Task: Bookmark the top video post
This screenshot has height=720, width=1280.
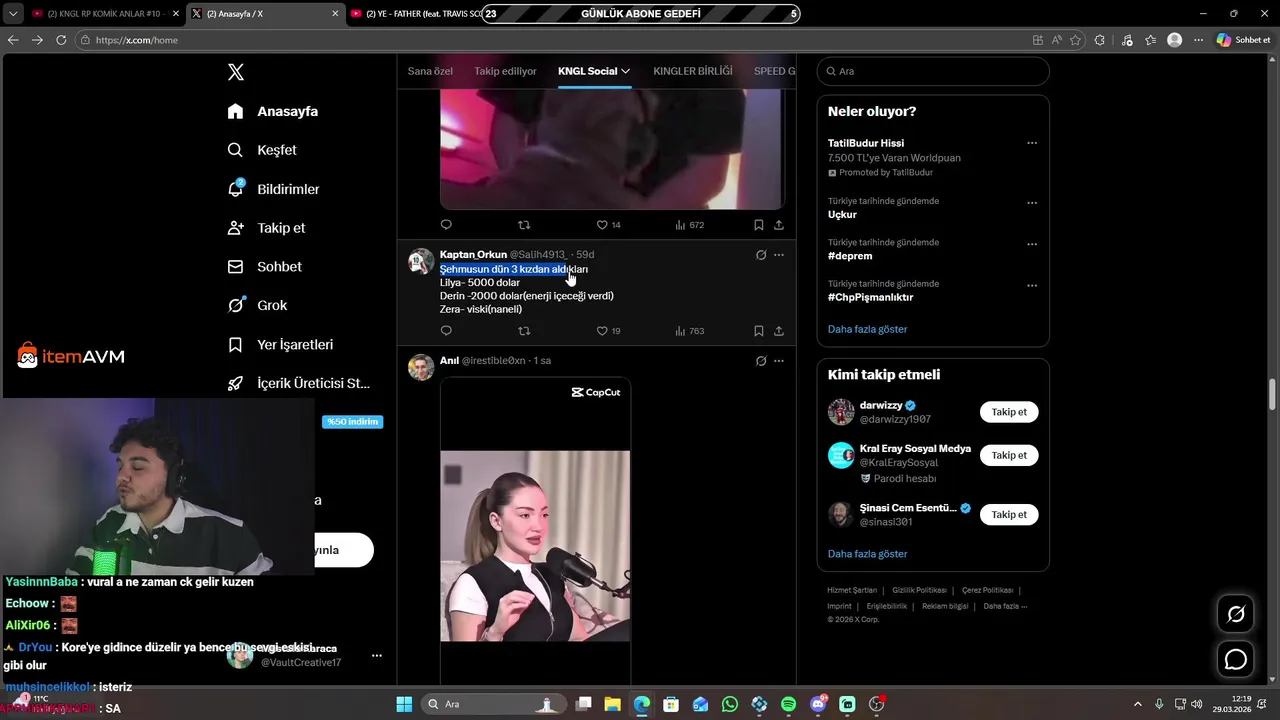Action: (759, 225)
